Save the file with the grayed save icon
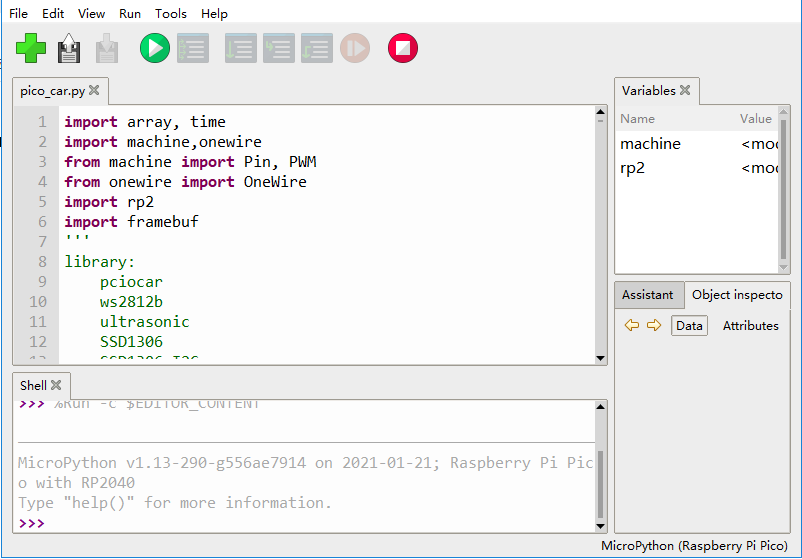This screenshot has height=559, width=802. pyautogui.click(x=107, y=48)
